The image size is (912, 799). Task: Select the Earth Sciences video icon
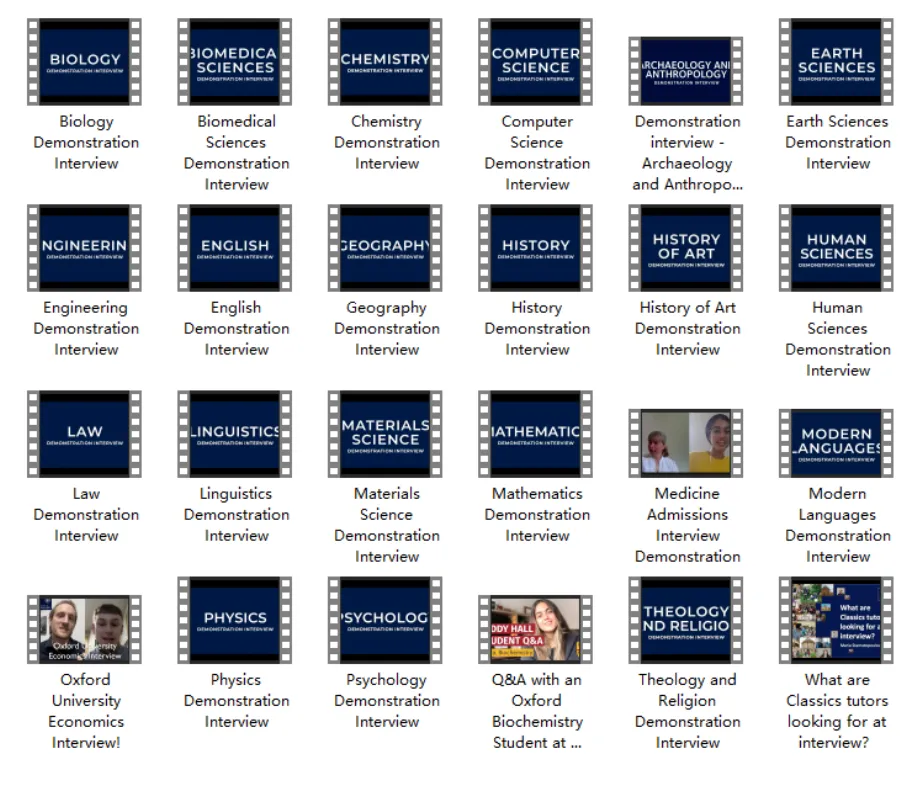coord(836,62)
